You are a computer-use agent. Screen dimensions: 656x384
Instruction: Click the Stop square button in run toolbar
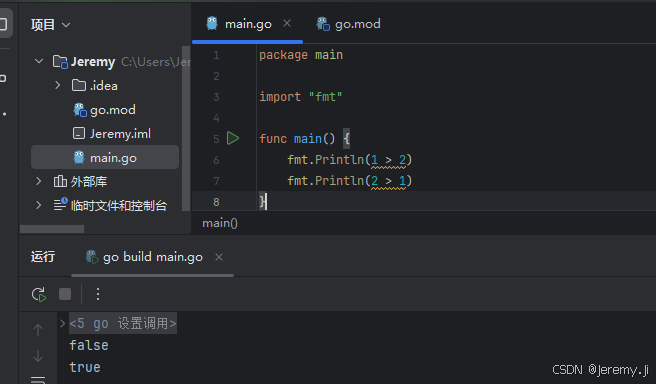tap(65, 294)
